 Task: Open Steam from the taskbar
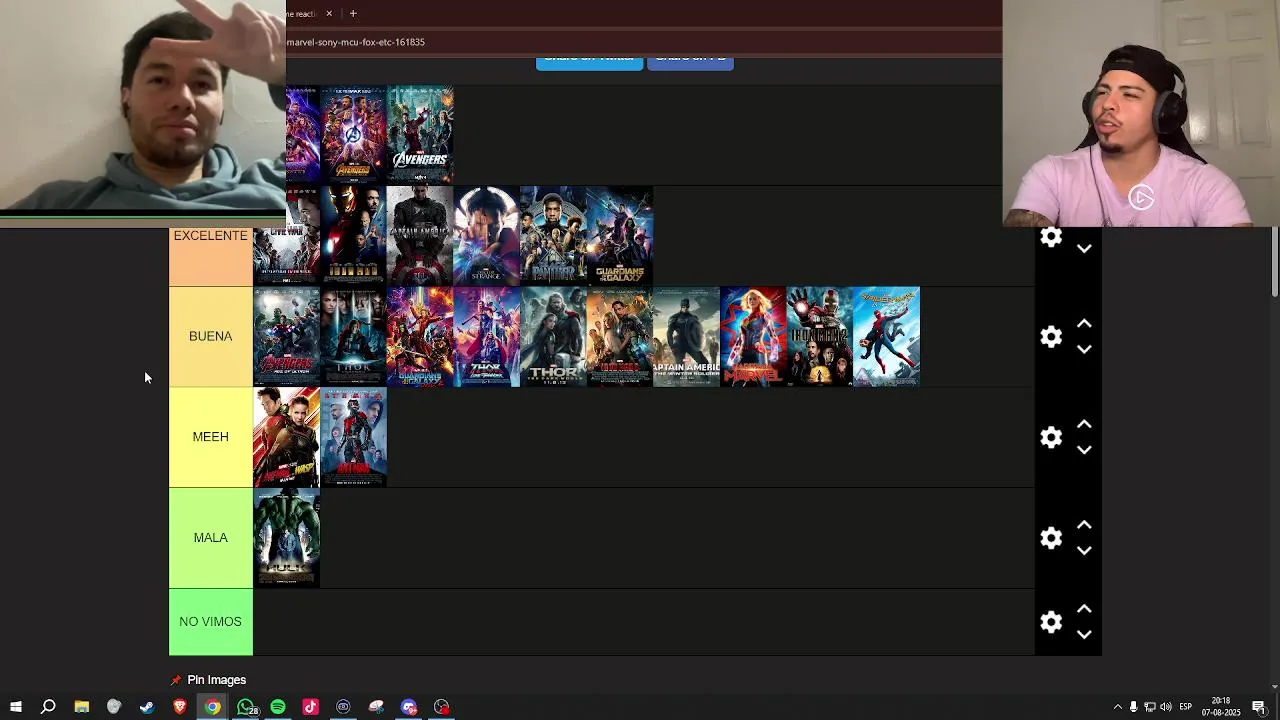(147, 707)
